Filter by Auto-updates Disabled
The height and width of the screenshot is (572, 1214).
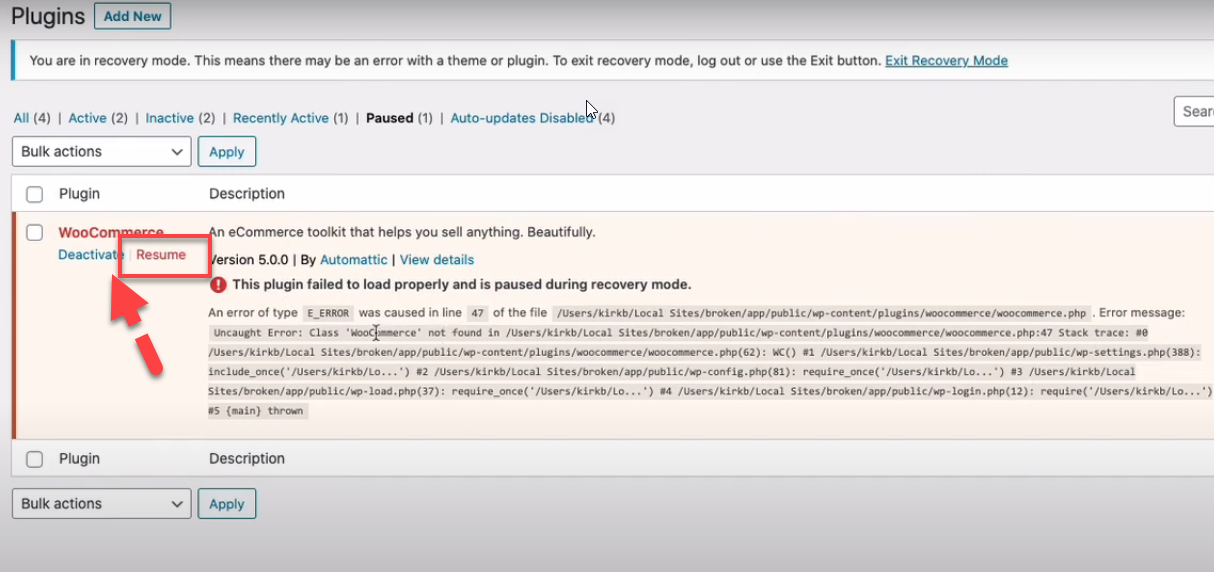pyautogui.click(x=522, y=118)
